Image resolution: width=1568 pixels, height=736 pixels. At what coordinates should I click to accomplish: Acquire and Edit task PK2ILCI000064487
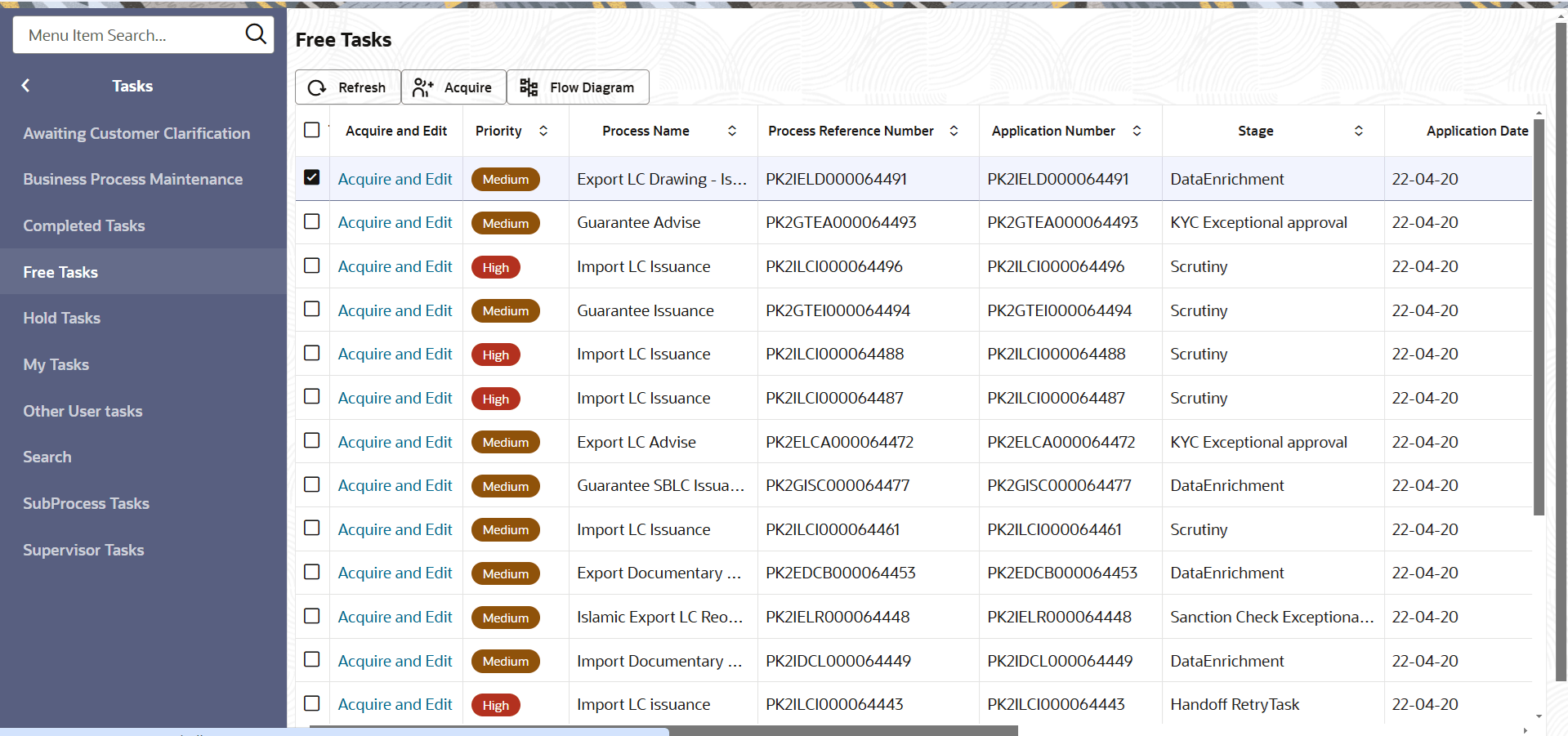pyautogui.click(x=395, y=398)
